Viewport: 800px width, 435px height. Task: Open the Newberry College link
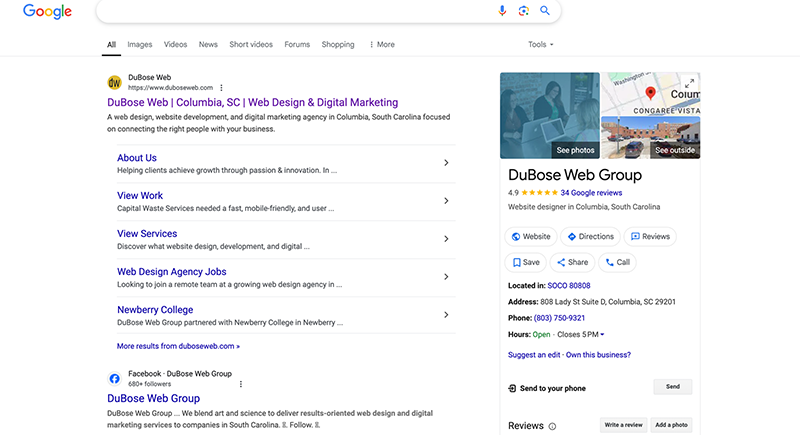pyautogui.click(x=155, y=310)
